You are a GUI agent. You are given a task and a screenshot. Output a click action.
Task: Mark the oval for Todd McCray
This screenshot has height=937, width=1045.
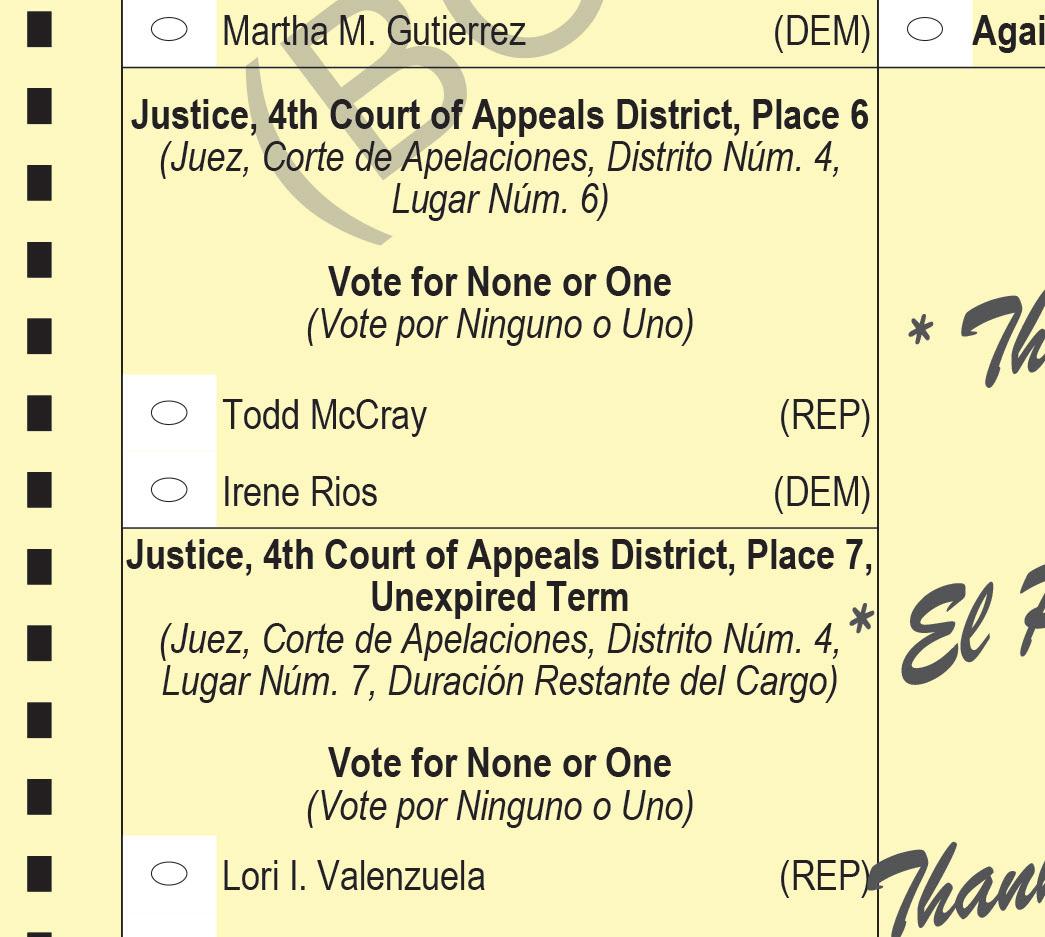(169, 413)
